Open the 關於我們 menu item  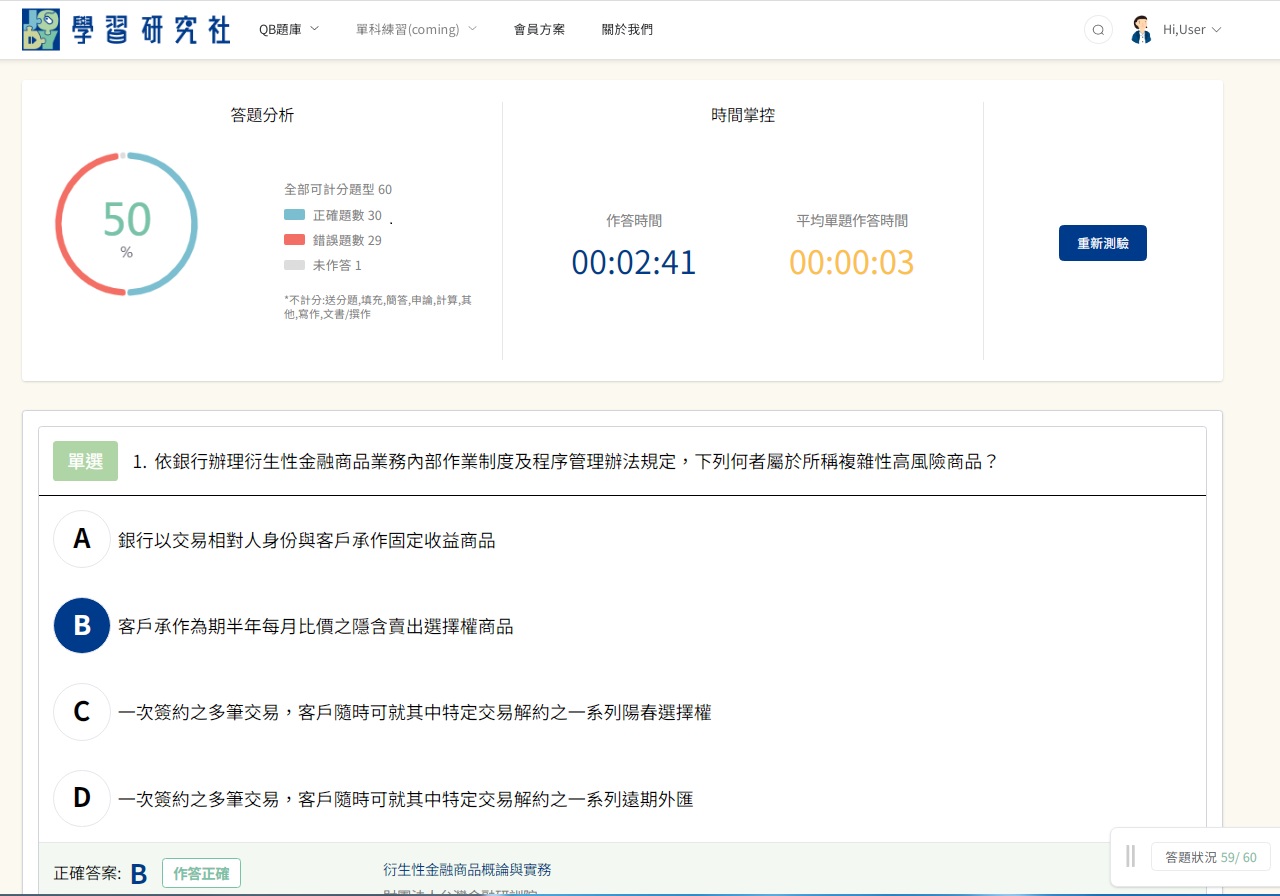pyautogui.click(x=627, y=29)
